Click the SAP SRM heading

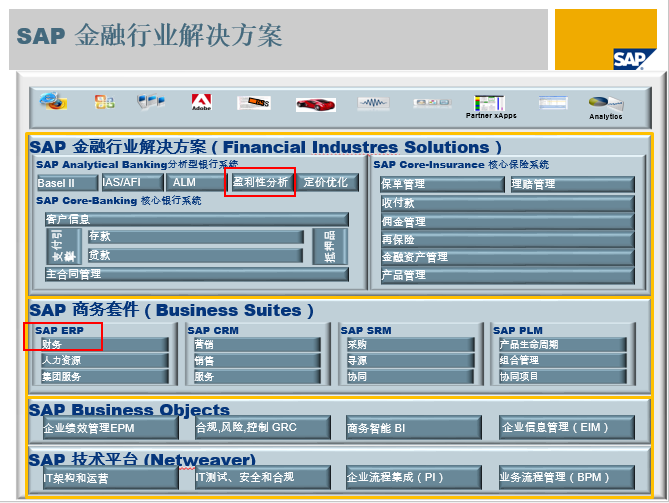pos(366,331)
